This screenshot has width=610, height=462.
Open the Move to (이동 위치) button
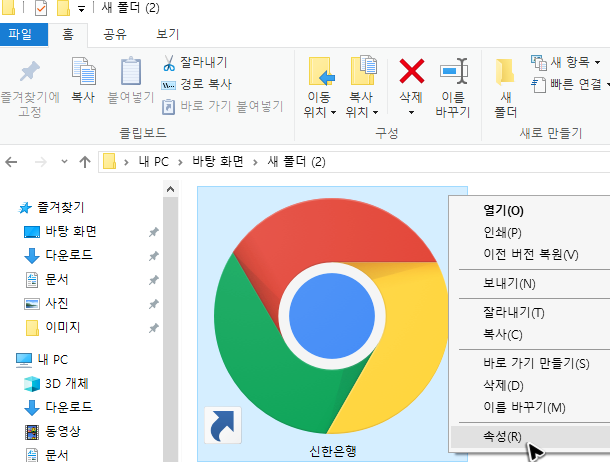coord(319,88)
